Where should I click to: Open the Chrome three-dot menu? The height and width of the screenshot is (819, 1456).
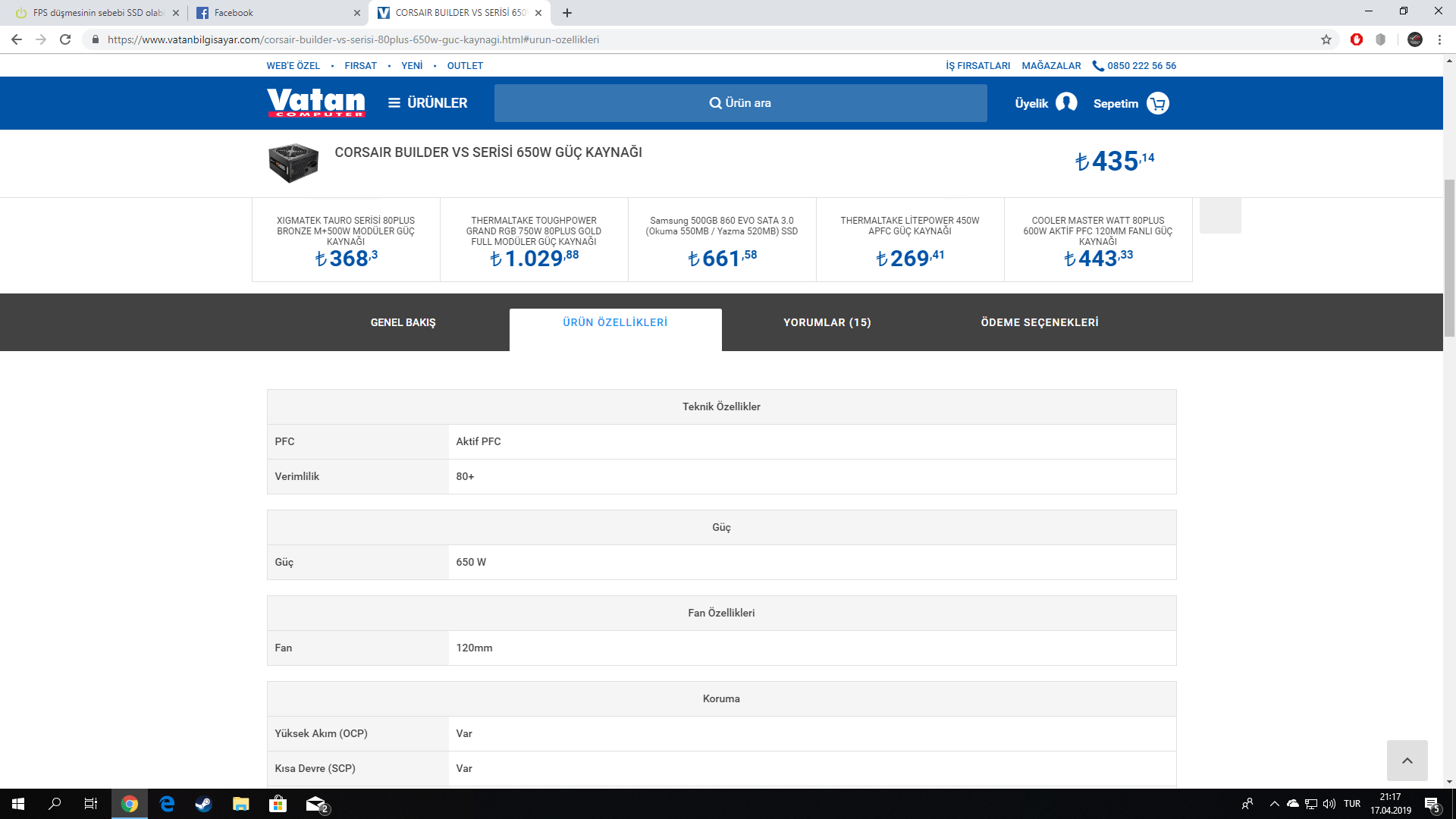tap(1439, 39)
